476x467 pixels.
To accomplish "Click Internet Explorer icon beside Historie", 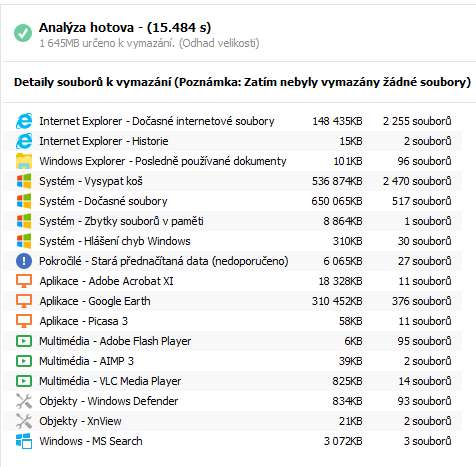I will pos(24,141).
